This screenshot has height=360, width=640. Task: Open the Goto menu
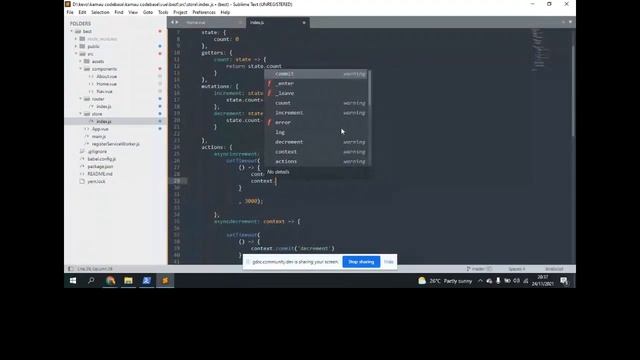(x=148, y=12)
